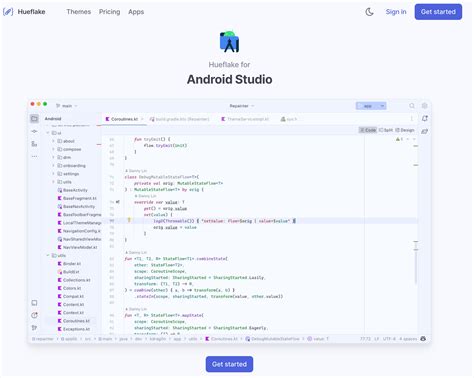
Task: Click the top-right Get started button
Action: pyautogui.click(x=438, y=12)
